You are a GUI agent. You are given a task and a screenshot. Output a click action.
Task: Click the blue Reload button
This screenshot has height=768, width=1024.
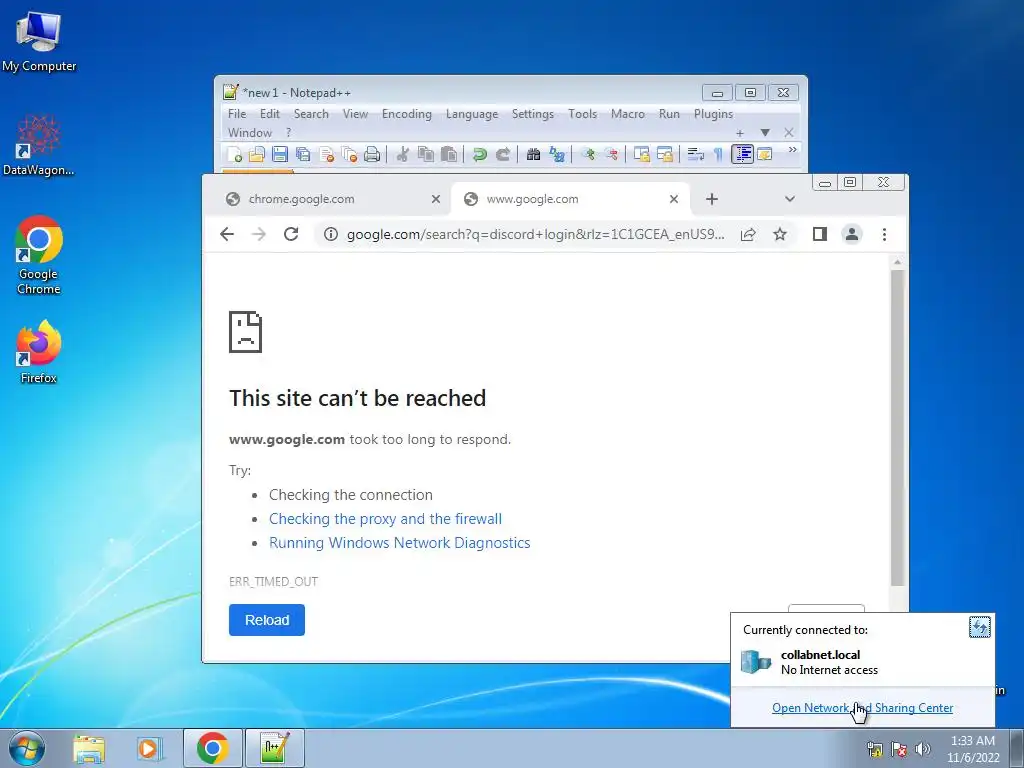tap(266, 620)
